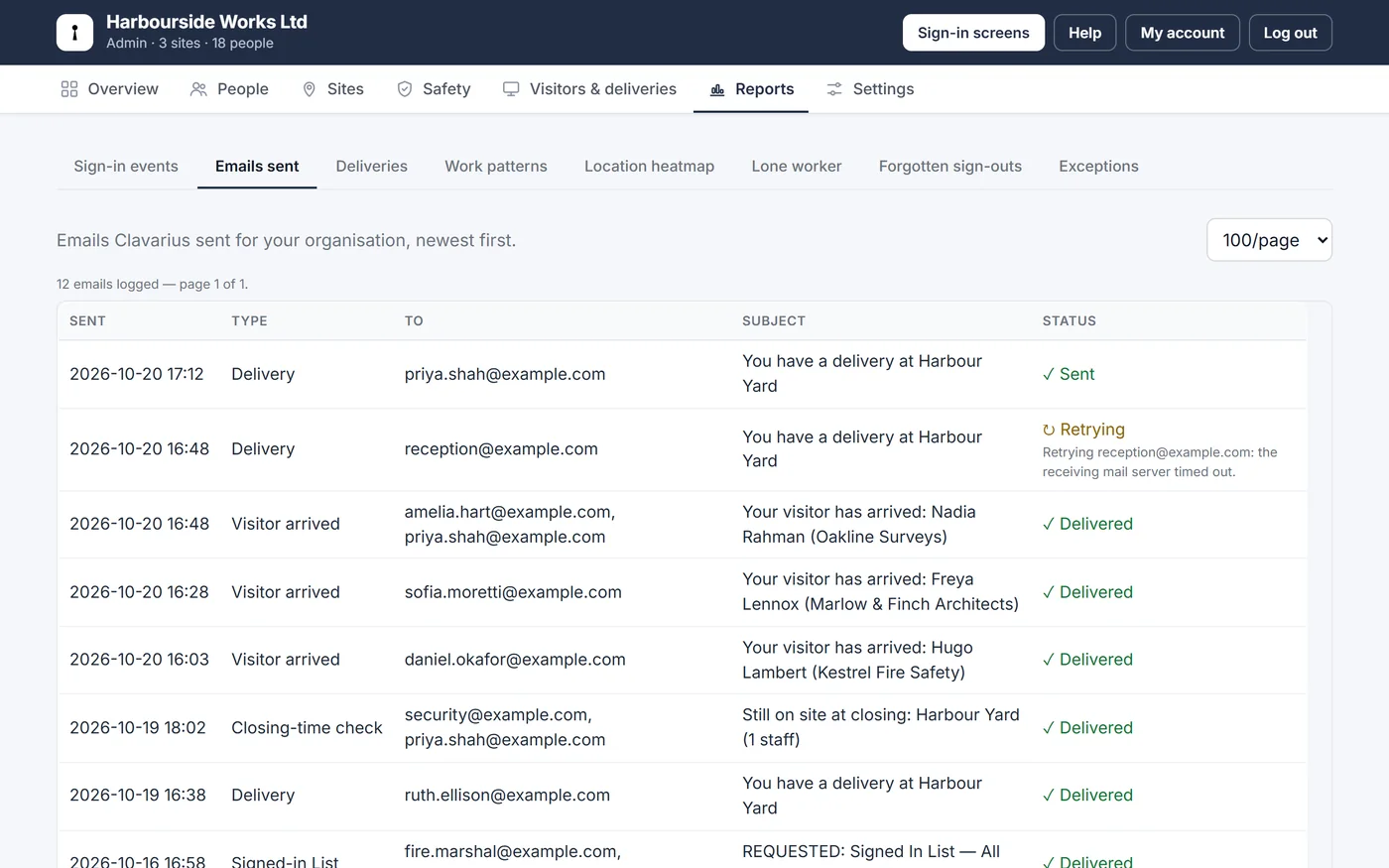Click the Reports bar chart icon

[717, 89]
